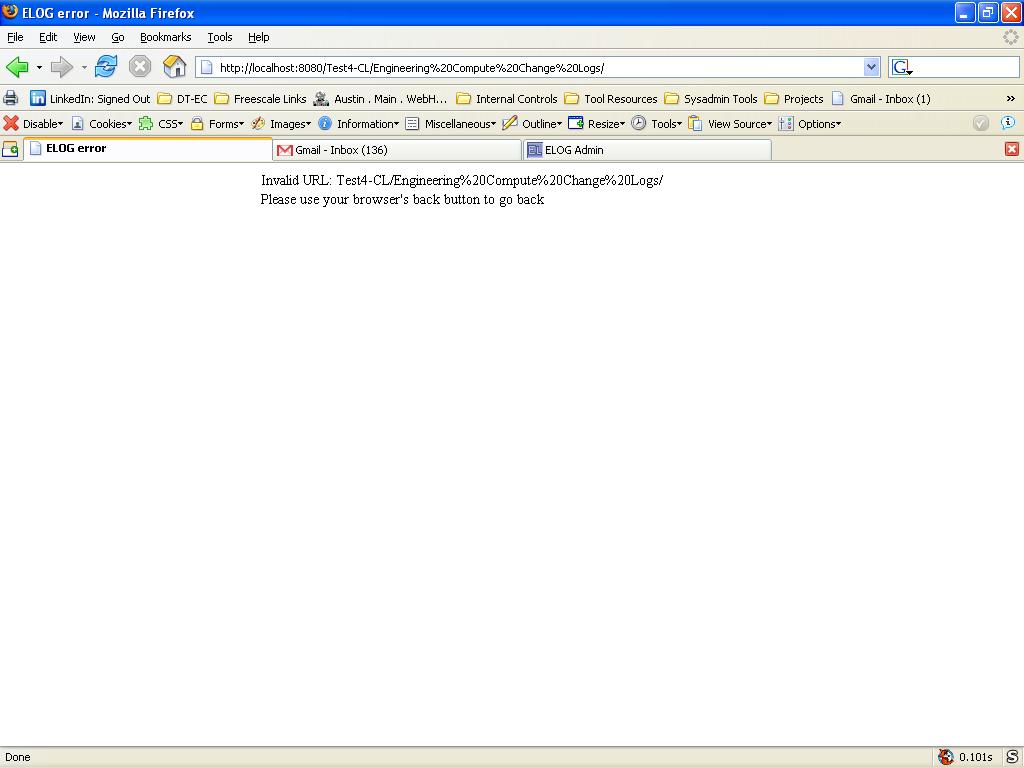Image resolution: width=1024 pixels, height=768 pixels.
Task: Open the Freescale Links bookmark folder
Action: click(x=261, y=99)
